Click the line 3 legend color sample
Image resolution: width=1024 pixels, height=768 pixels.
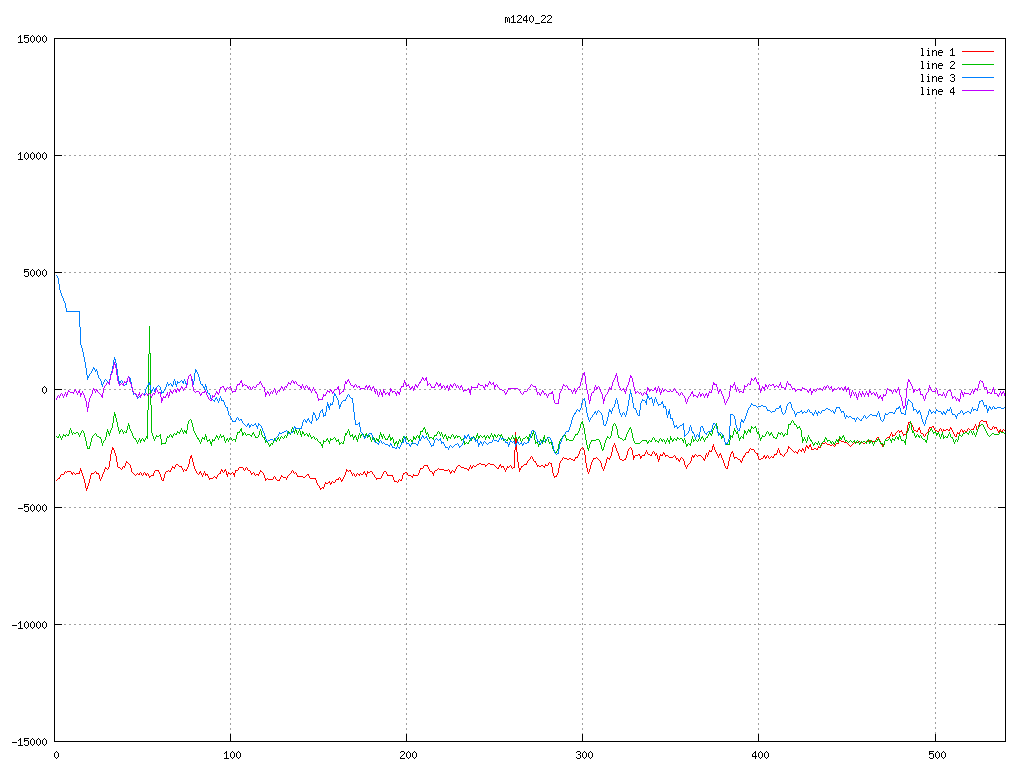[979, 78]
